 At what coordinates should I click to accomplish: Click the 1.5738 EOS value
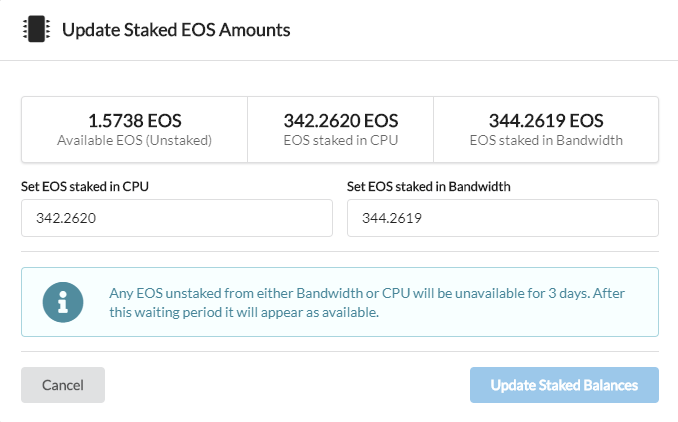[134, 120]
